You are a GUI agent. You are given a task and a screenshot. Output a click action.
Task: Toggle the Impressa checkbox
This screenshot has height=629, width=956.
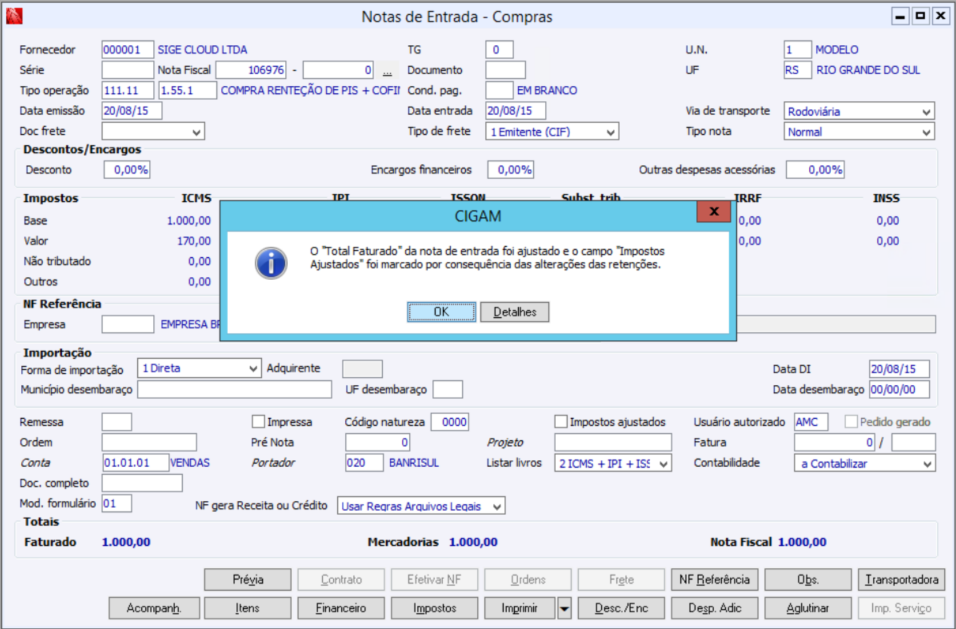[259, 422]
